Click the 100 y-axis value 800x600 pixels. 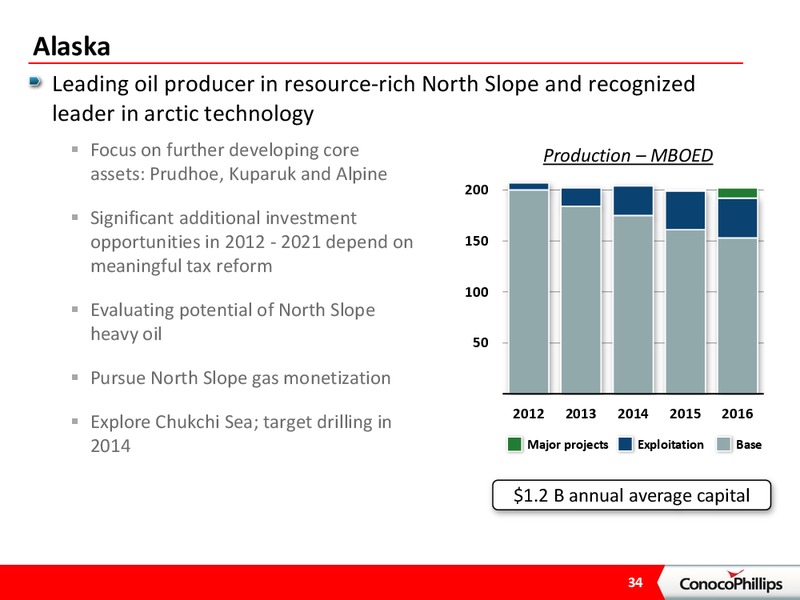477,292
